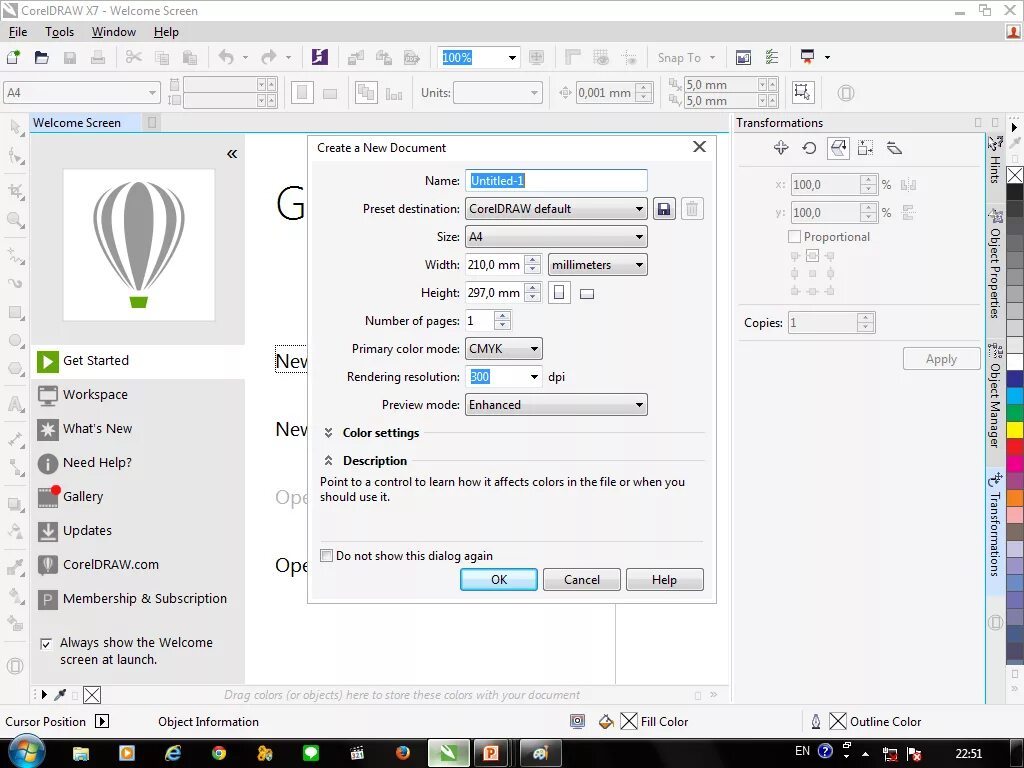The width and height of the screenshot is (1024, 768).
Task: Select the No Color swatch atop palette
Action: [1015, 175]
